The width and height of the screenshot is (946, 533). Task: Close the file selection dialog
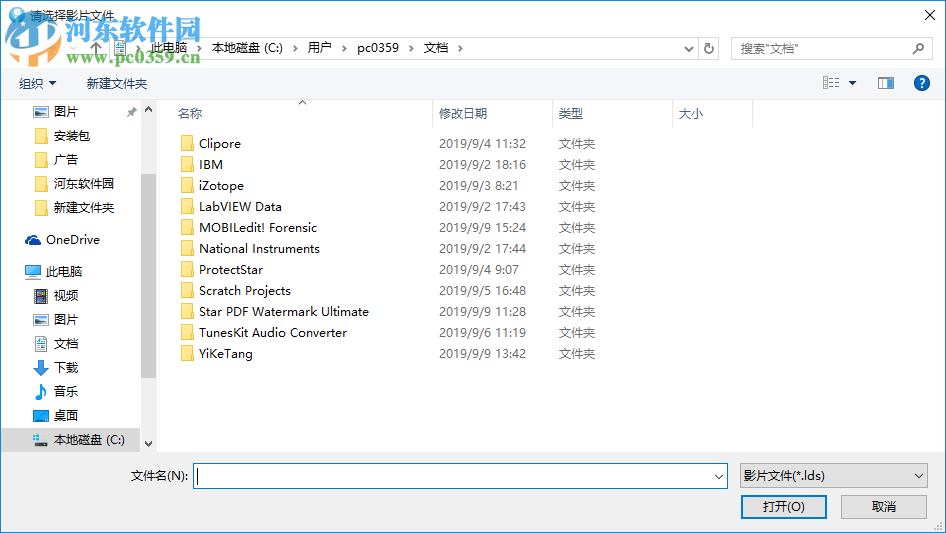point(930,15)
